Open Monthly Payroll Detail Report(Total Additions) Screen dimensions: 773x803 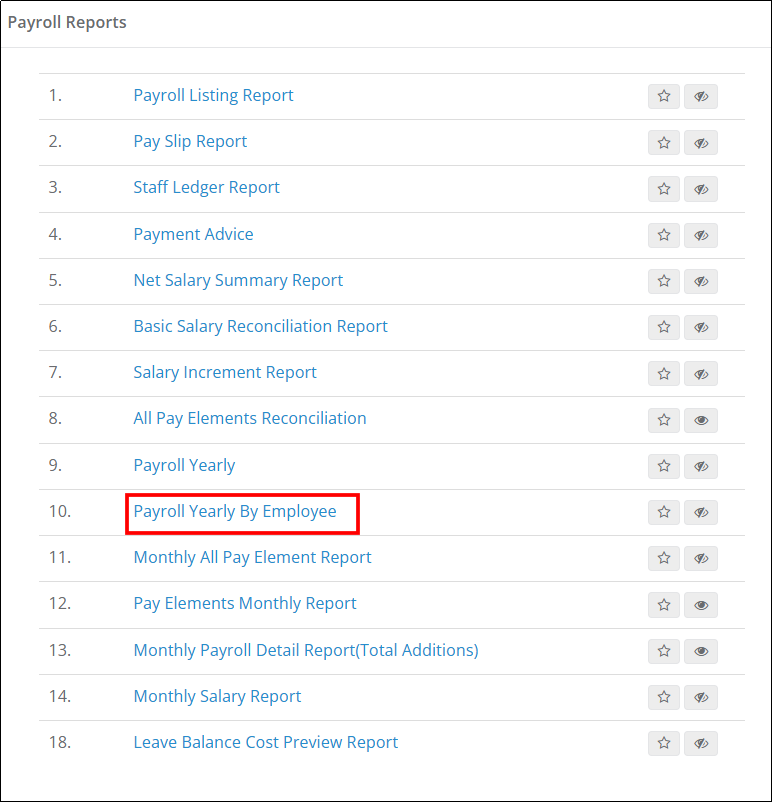coord(306,650)
